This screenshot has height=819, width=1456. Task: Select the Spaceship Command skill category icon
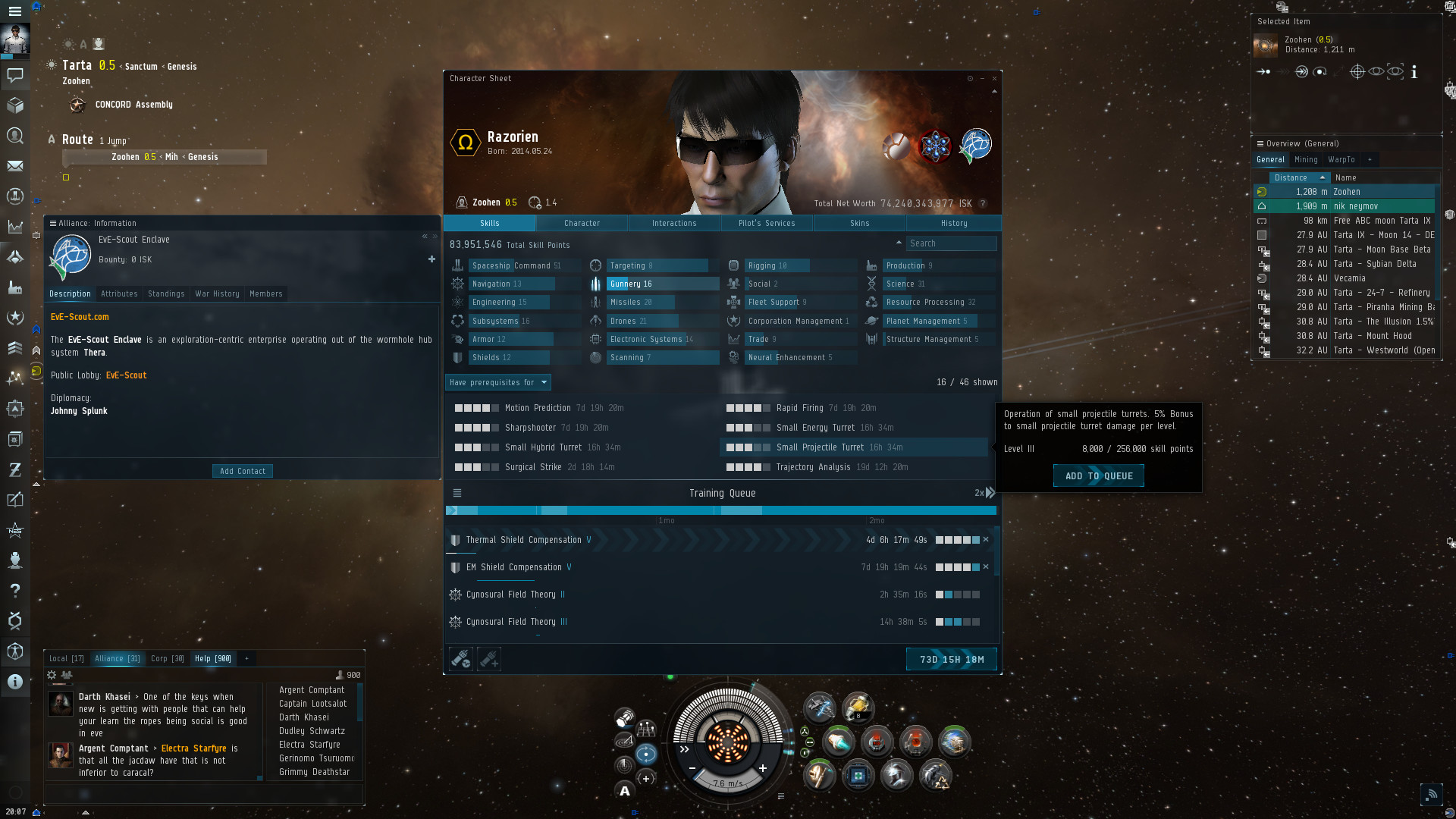pyautogui.click(x=459, y=265)
